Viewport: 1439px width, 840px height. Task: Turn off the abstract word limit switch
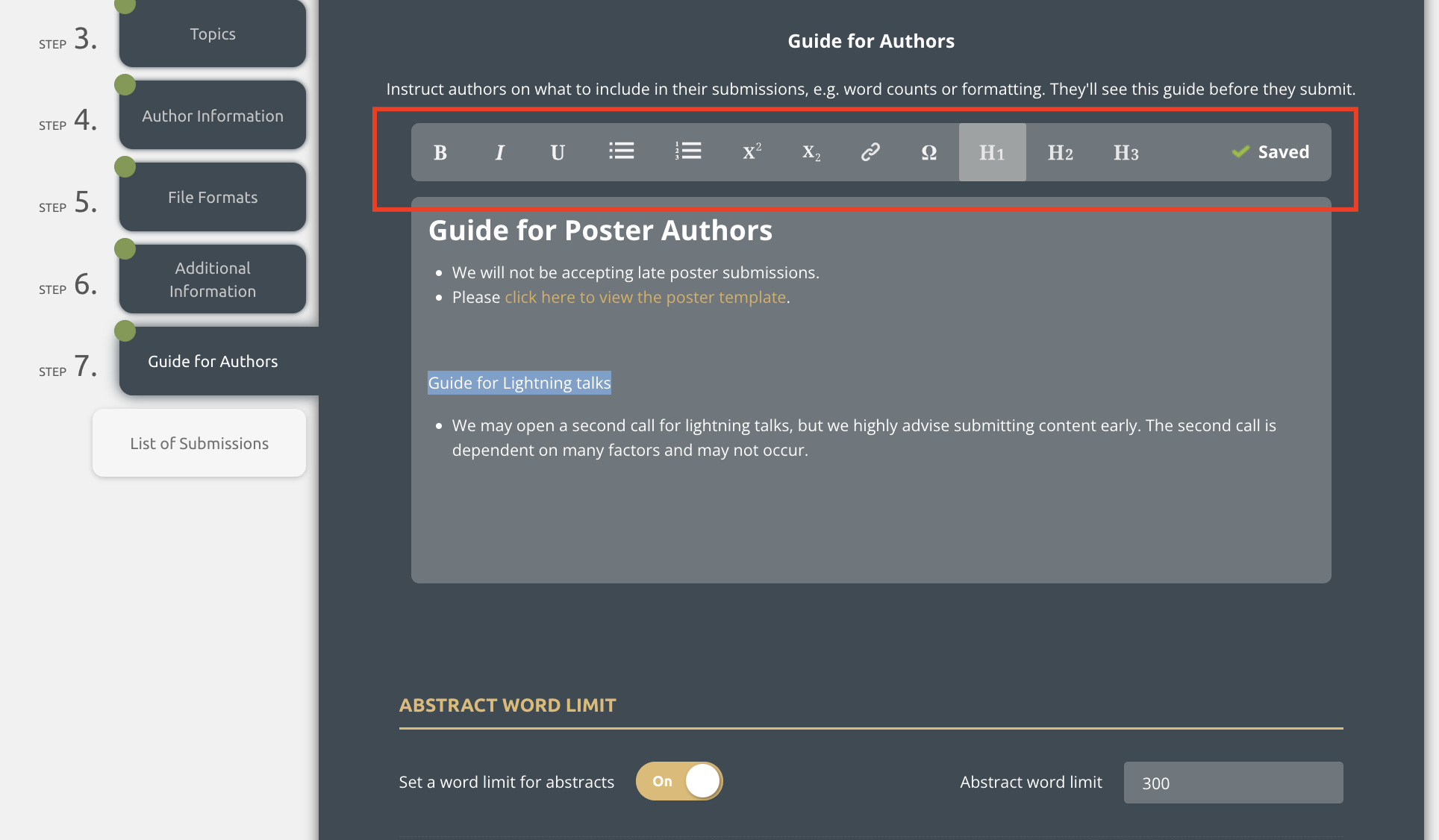pos(678,781)
